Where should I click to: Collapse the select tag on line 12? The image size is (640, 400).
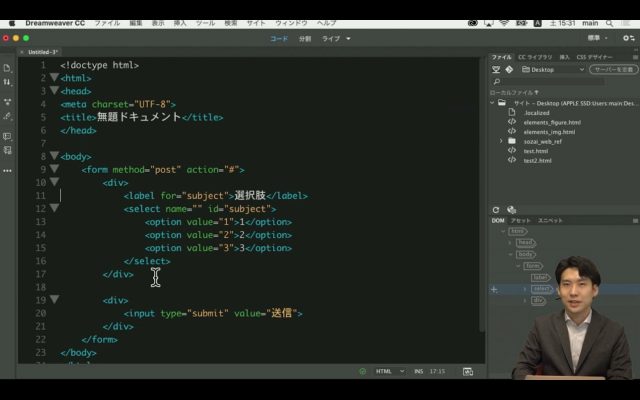click(54, 207)
